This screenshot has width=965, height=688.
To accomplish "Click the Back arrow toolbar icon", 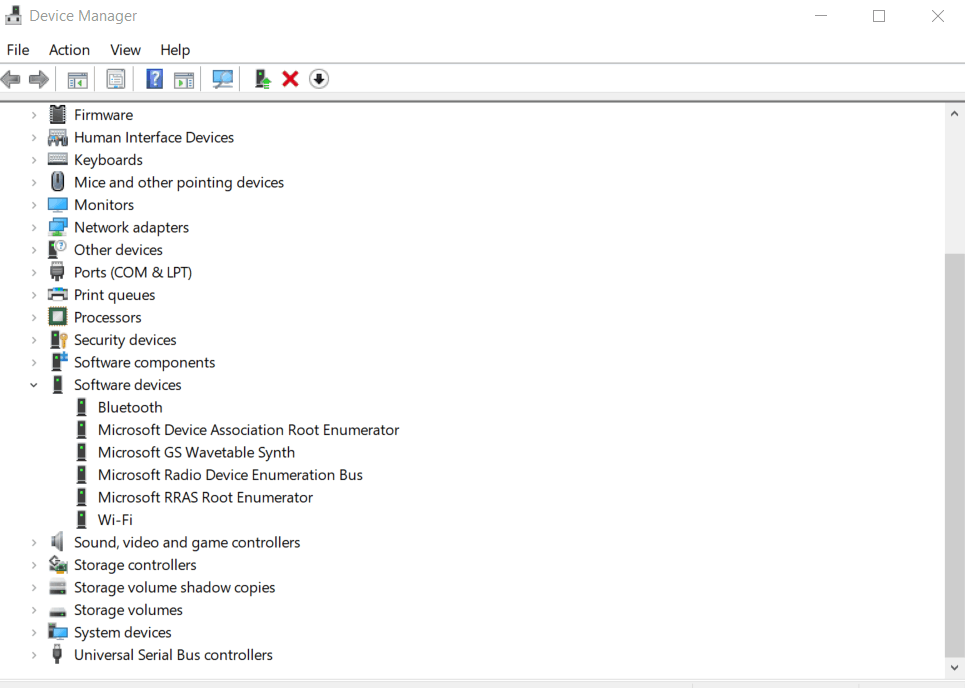I will pyautogui.click(x=11, y=79).
